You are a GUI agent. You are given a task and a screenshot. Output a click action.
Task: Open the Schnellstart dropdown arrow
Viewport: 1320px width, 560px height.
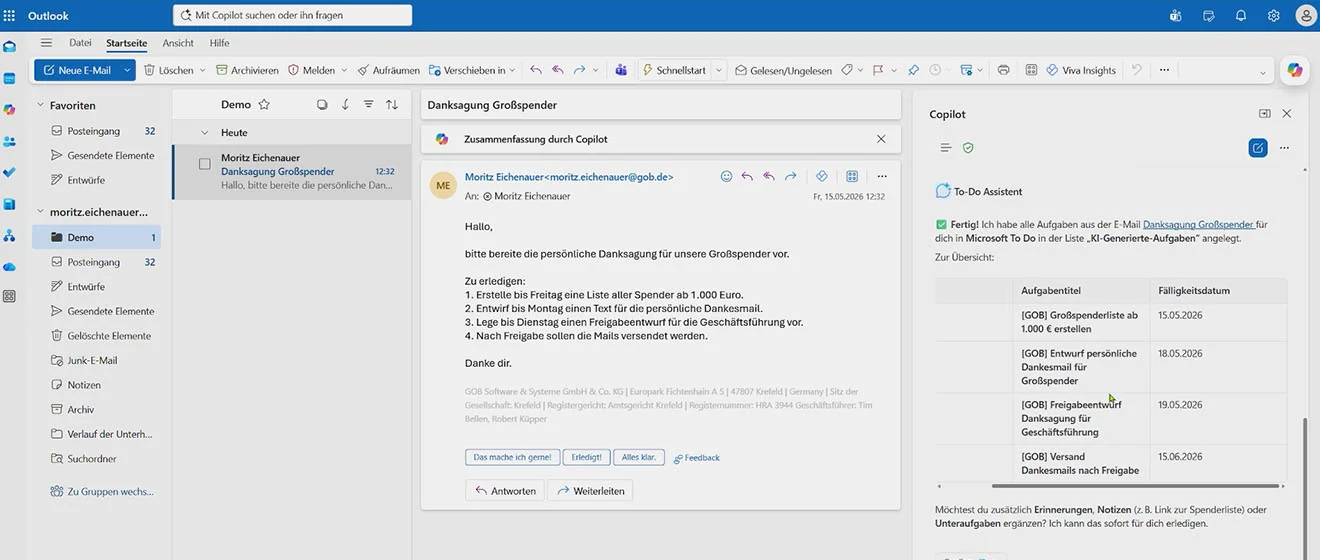point(718,70)
